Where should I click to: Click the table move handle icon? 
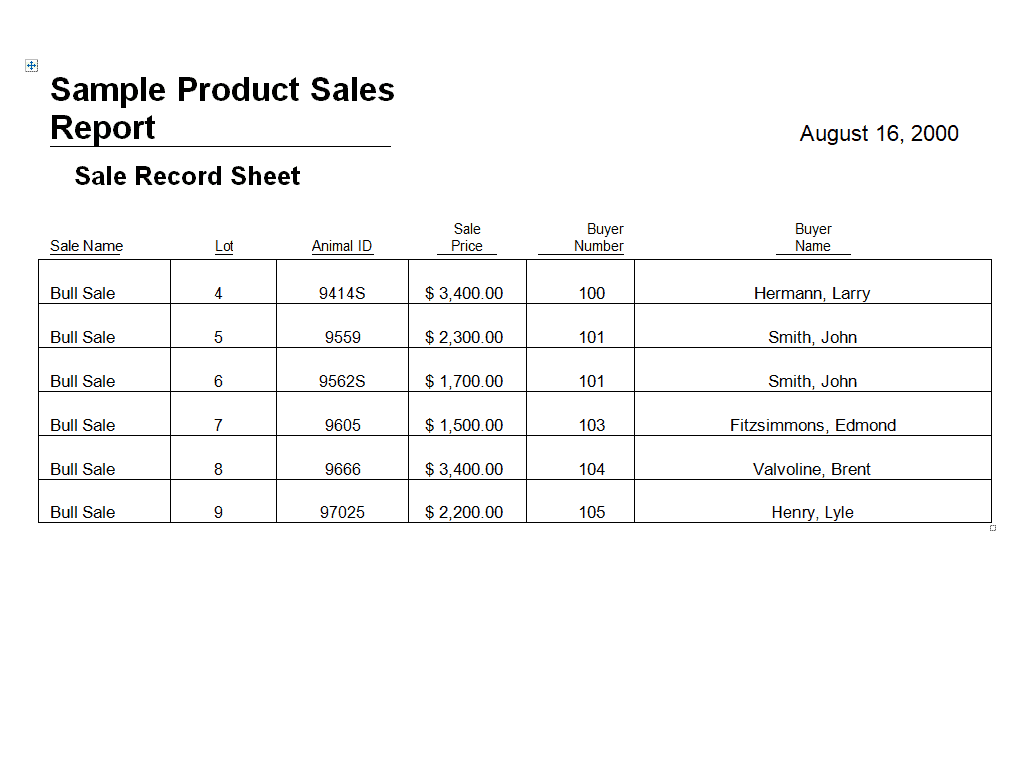tap(32, 65)
